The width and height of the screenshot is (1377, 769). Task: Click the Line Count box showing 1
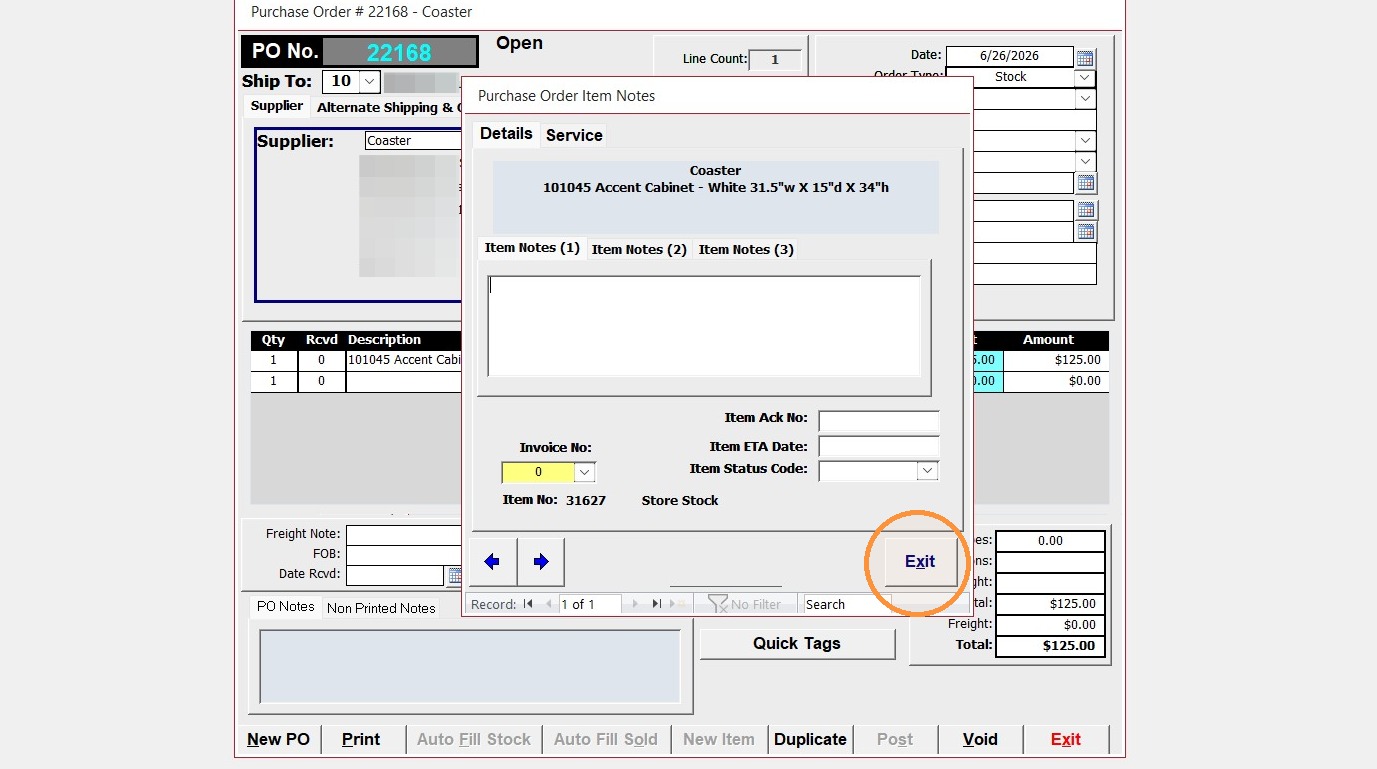[775, 60]
